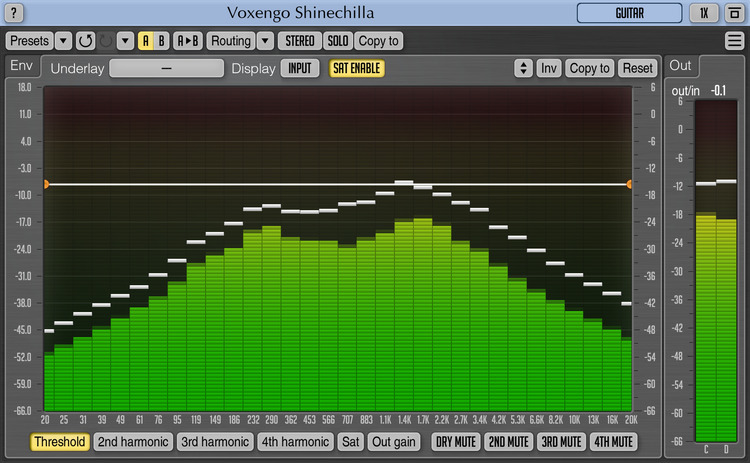Click the left orange threshold envelope handle
The image size is (750, 463).
pos(46,184)
